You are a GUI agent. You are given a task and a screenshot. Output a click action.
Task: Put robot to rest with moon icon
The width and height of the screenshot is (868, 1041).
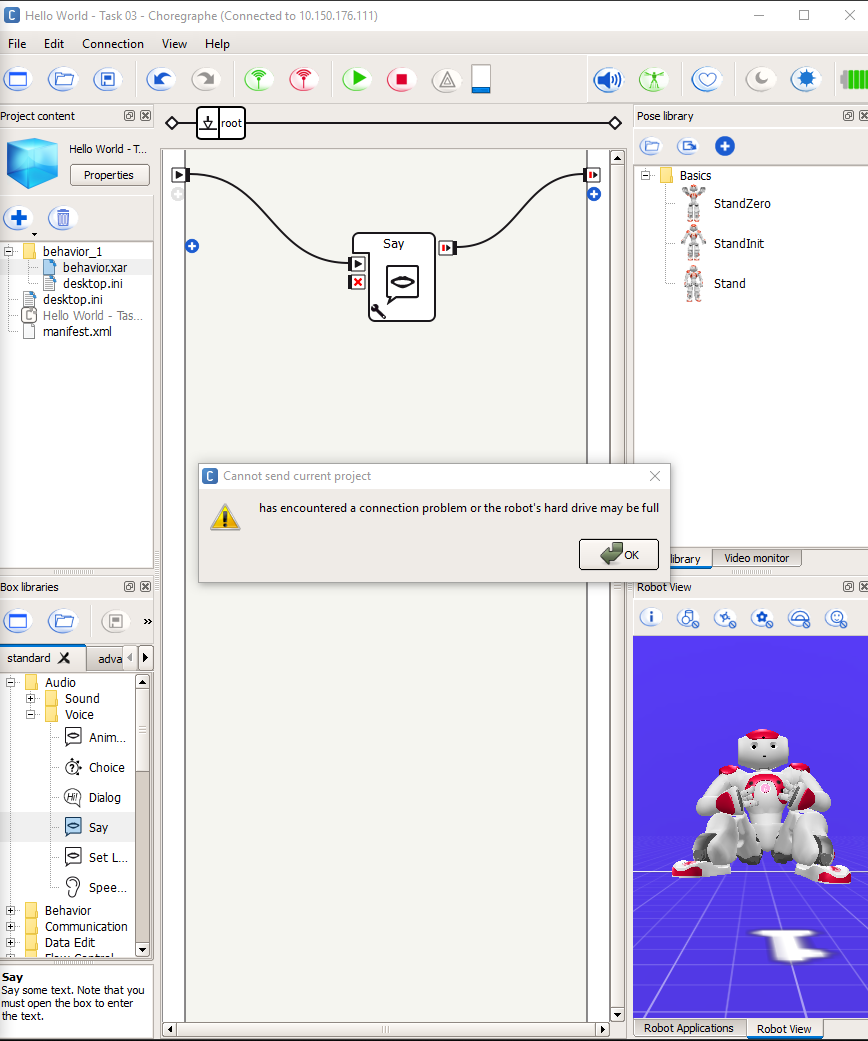pos(761,80)
